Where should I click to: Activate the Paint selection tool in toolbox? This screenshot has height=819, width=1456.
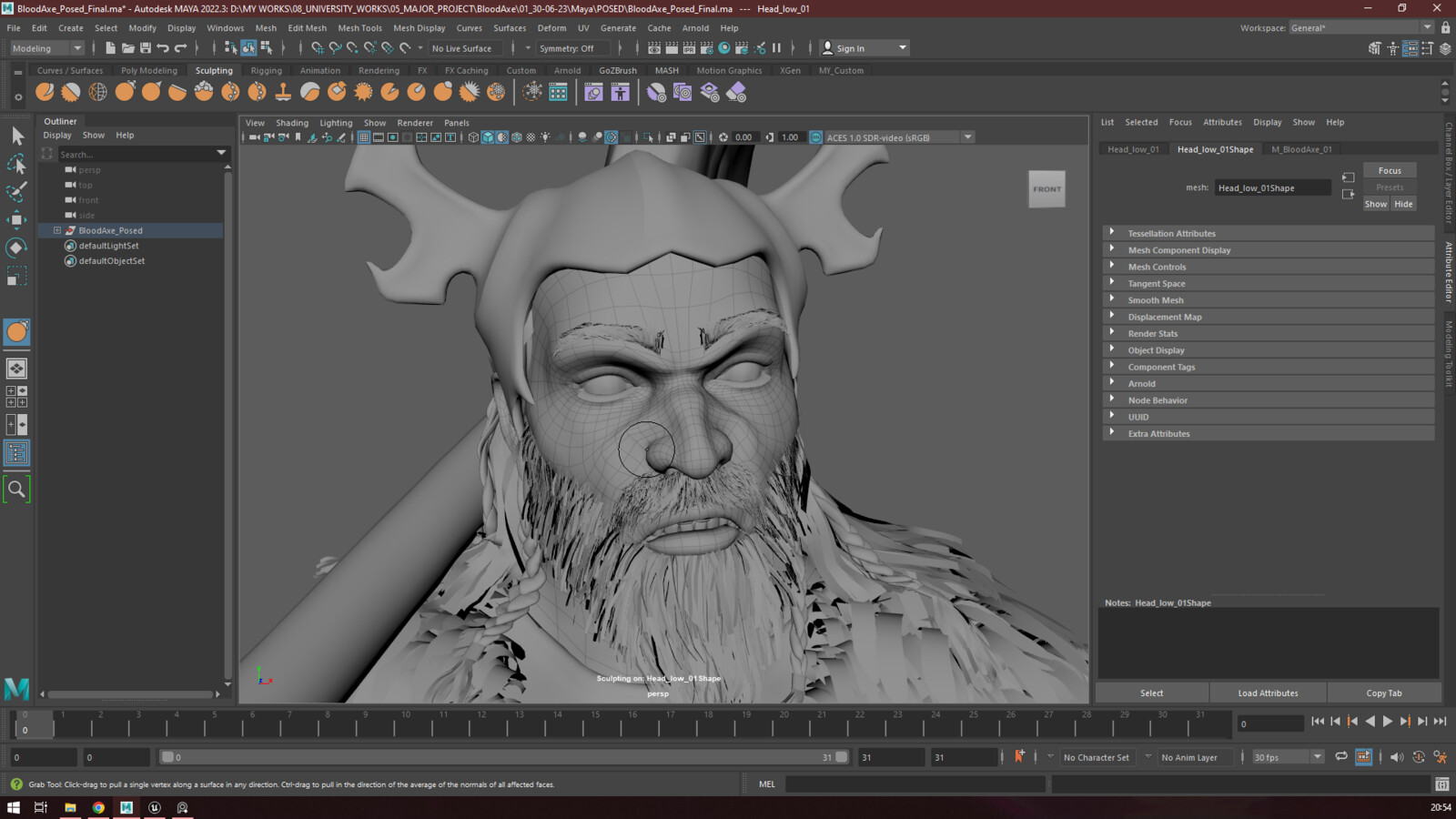pyautogui.click(x=16, y=192)
